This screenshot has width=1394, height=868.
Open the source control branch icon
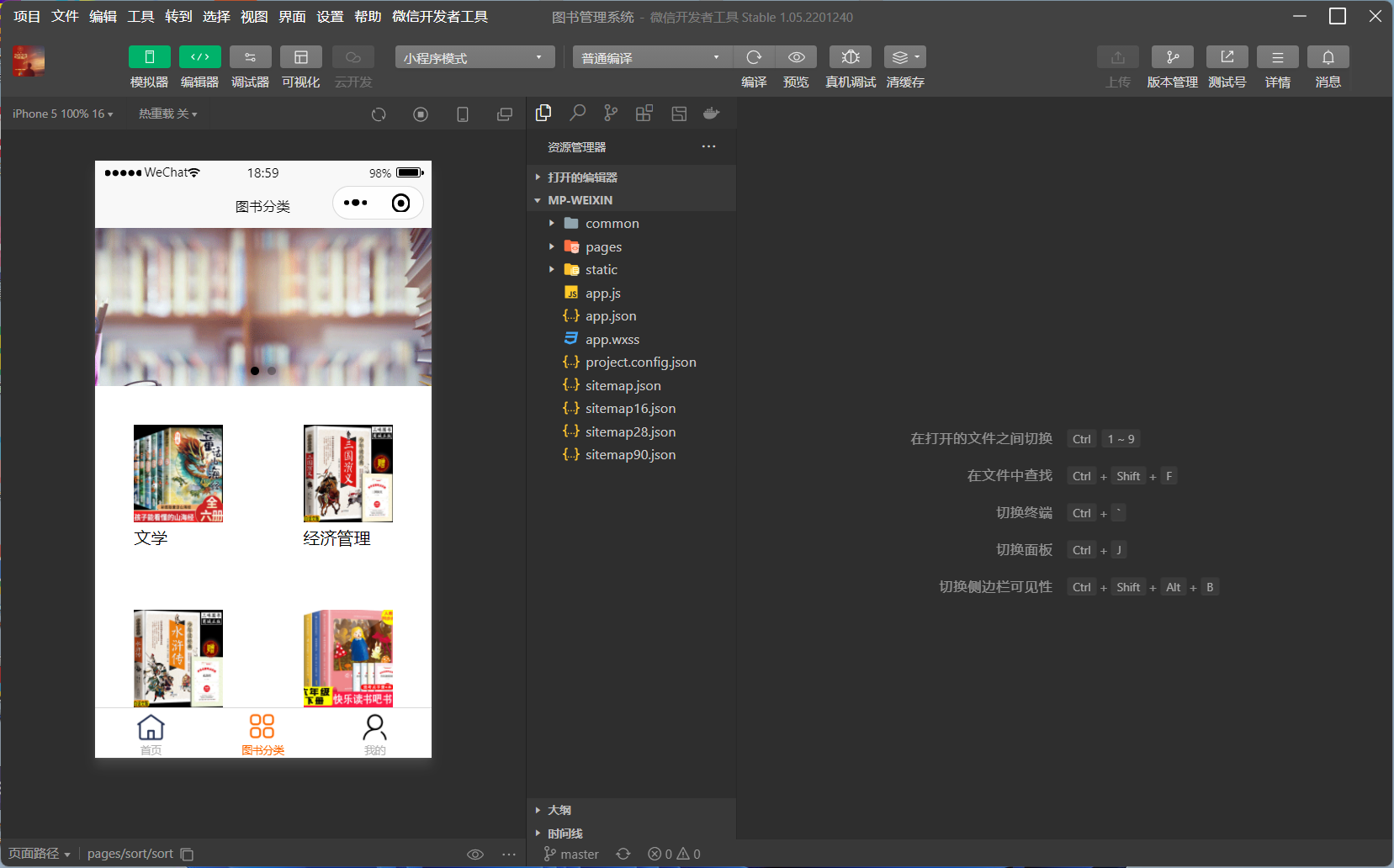[x=611, y=113]
